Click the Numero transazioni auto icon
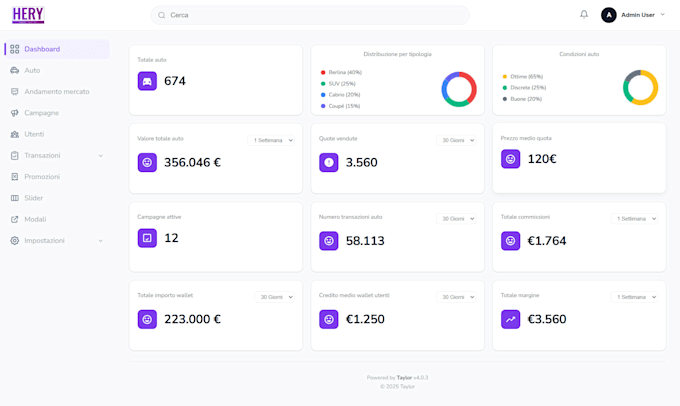 click(329, 241)
